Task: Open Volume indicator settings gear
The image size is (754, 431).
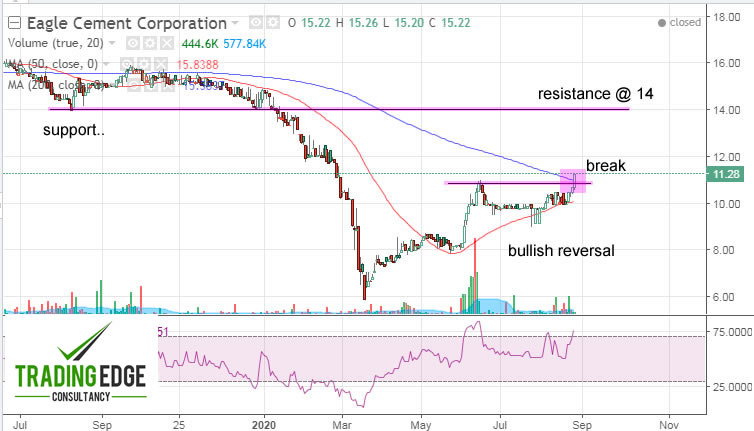Action: 150,44
